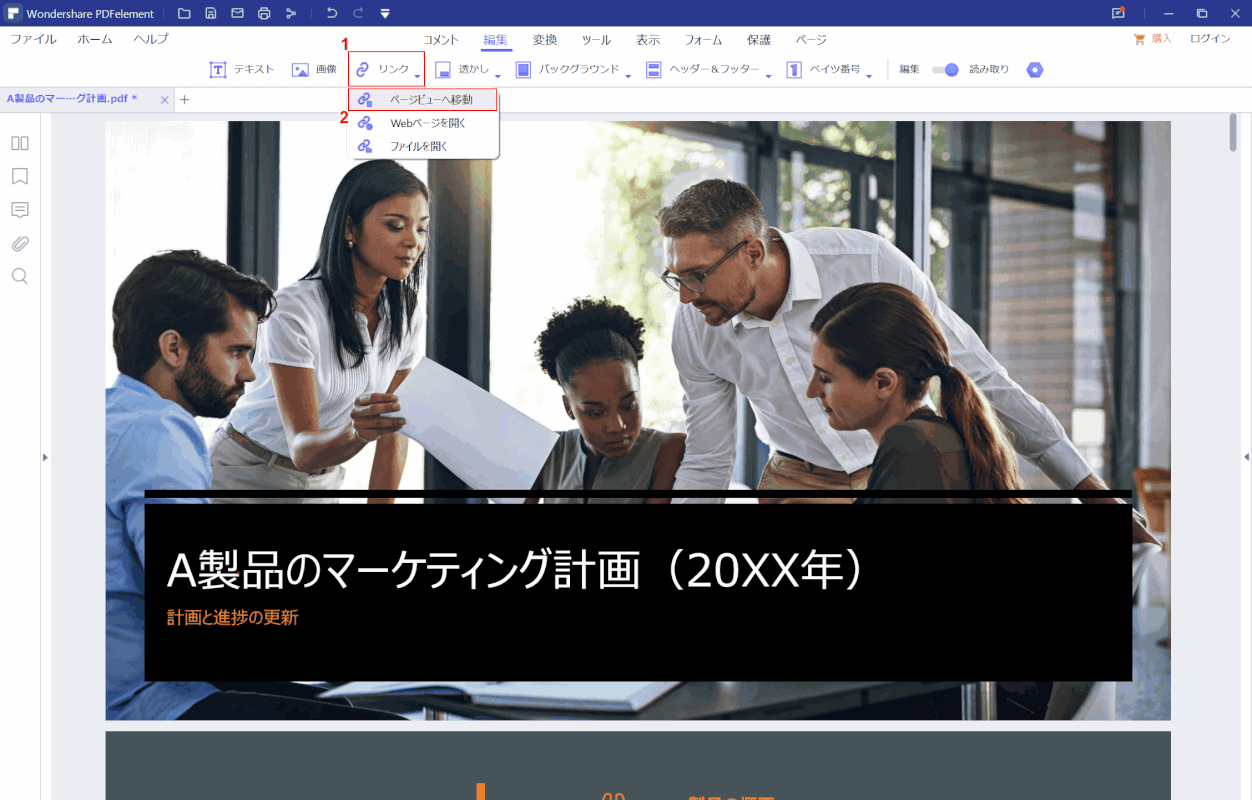Switch to the 変換 tab
The image size is (1252, 800).
tap(545, 40)
